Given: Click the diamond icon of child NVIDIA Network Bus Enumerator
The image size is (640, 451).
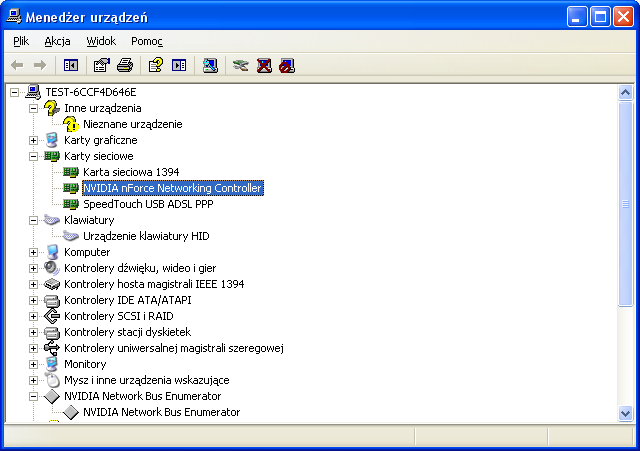Looking at the screenshot, I should point(71,412).
